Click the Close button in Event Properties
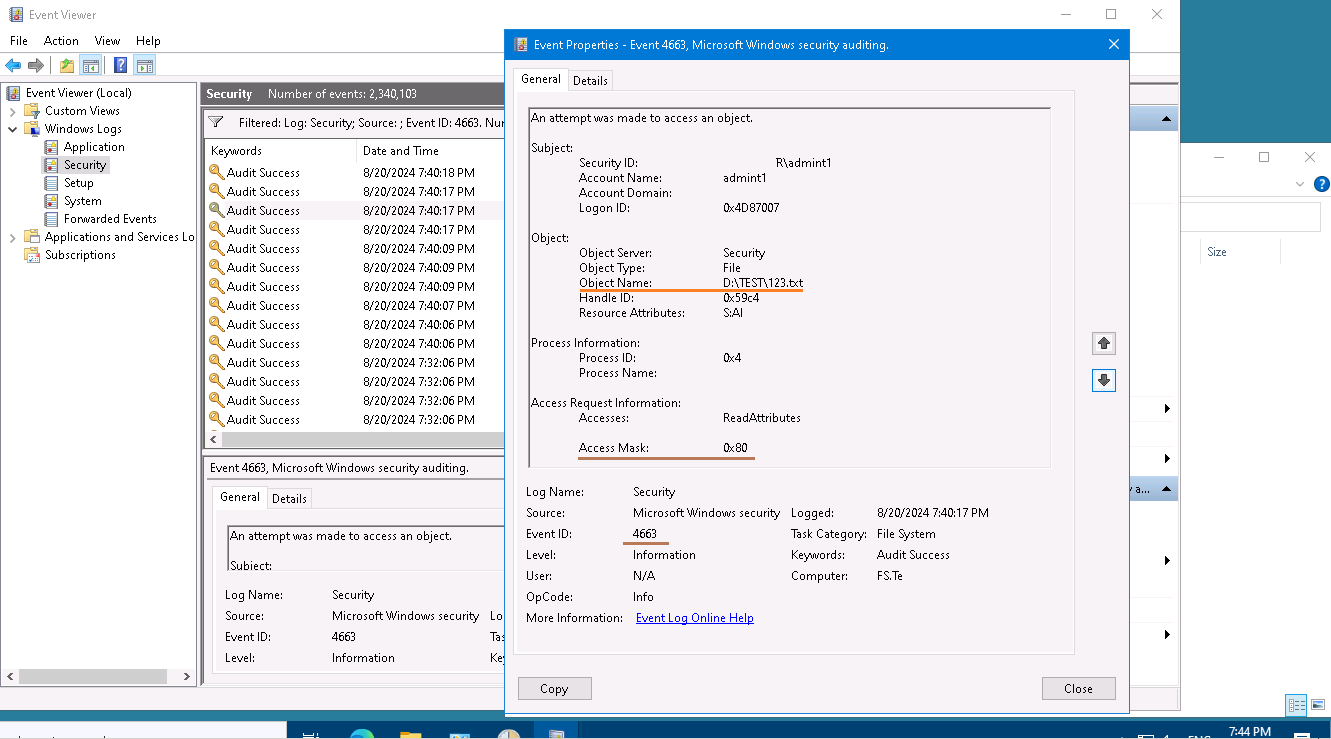 point(1078,688)
